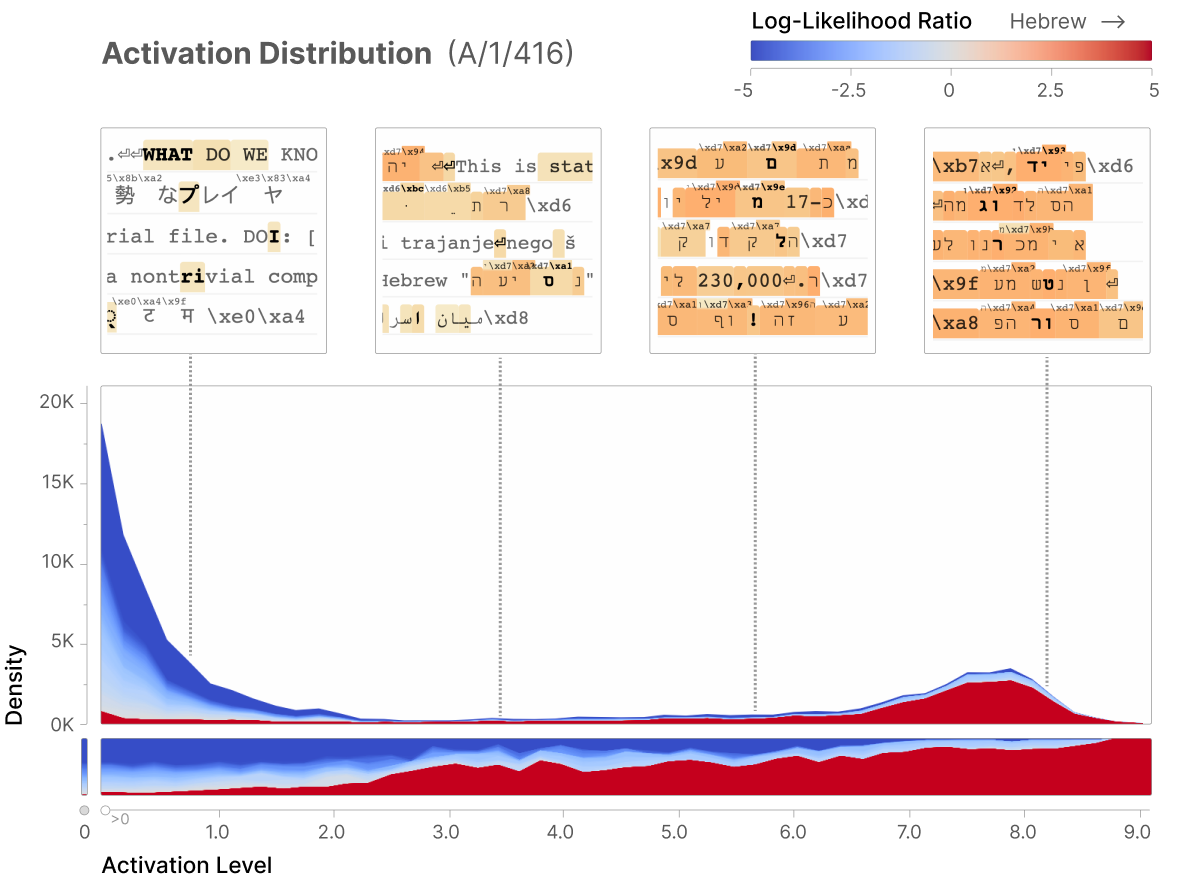Click the 'Activation Distribution' title
Image resolution: width=1188 pixels, height=891 pixels.
coord(267,54)
